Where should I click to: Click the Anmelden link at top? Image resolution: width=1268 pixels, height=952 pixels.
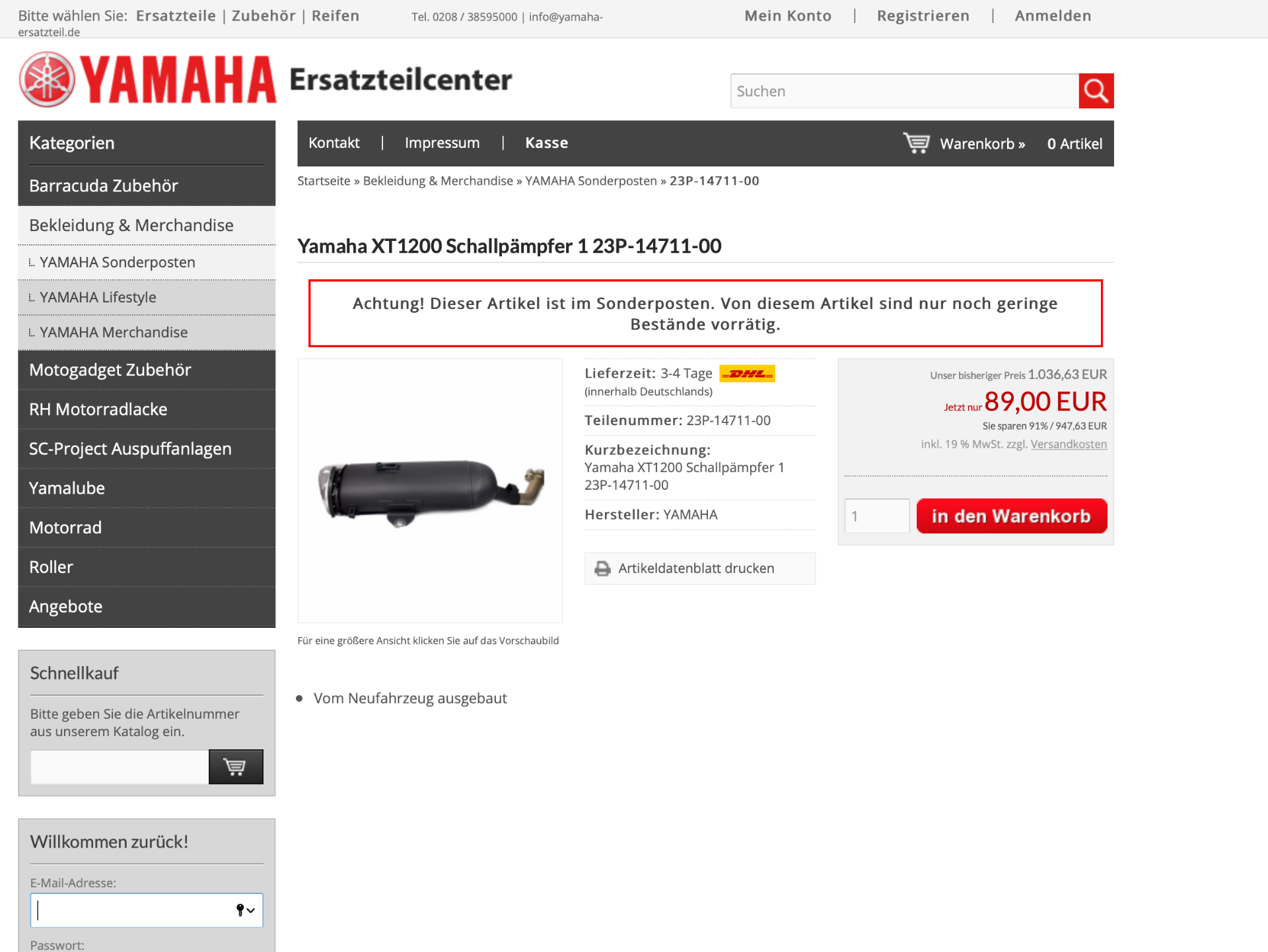(x=1053, y=16)
